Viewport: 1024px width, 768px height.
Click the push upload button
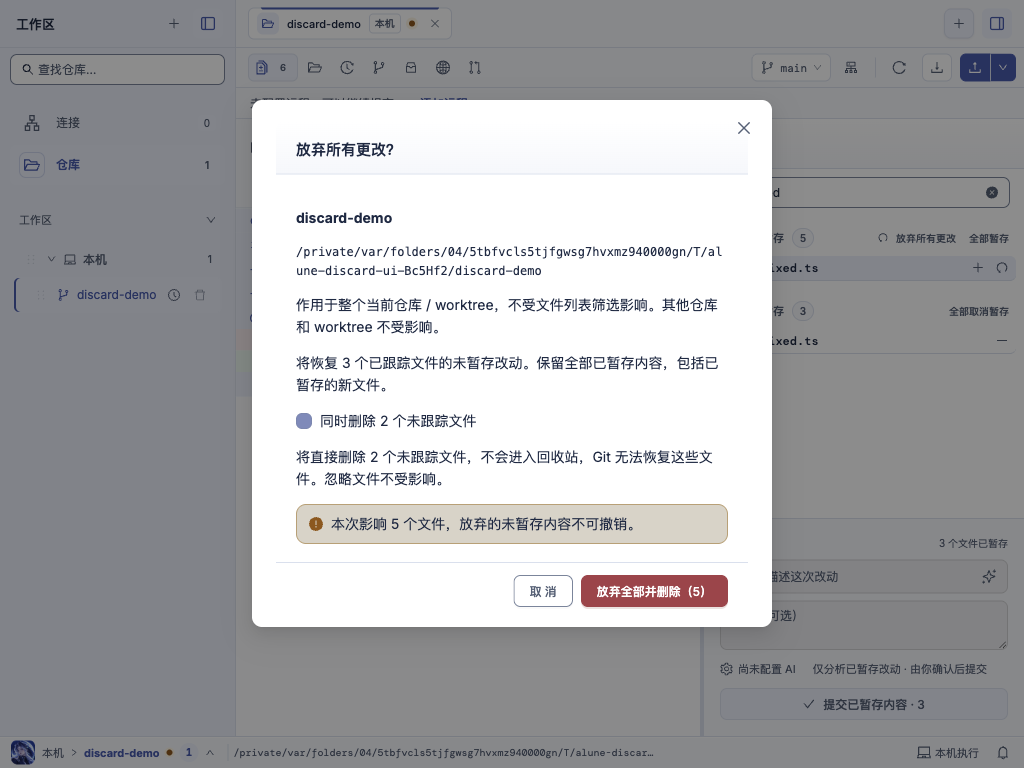[x=975, y=67]
